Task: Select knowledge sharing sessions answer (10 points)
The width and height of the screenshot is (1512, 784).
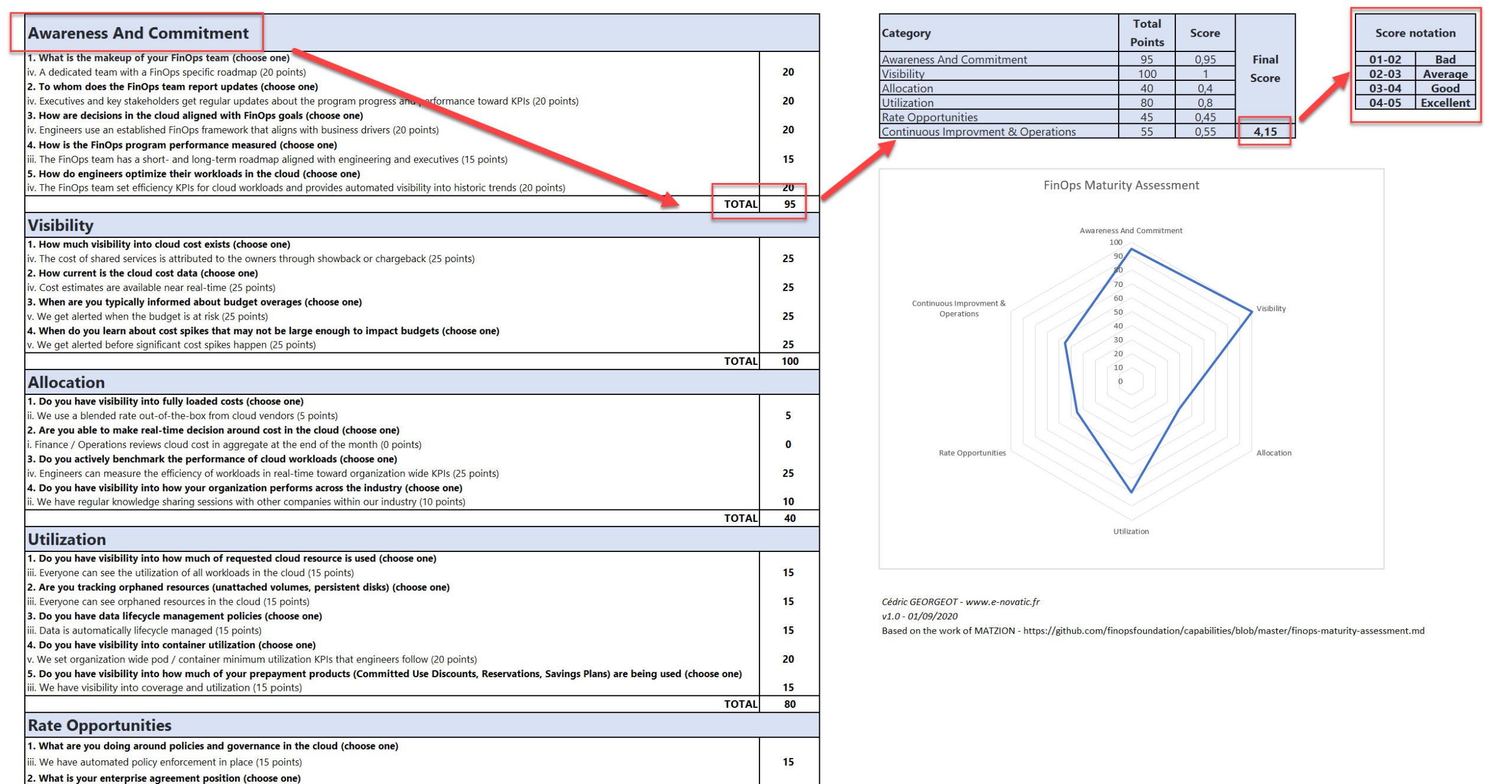Action: (x=246, y=502)
